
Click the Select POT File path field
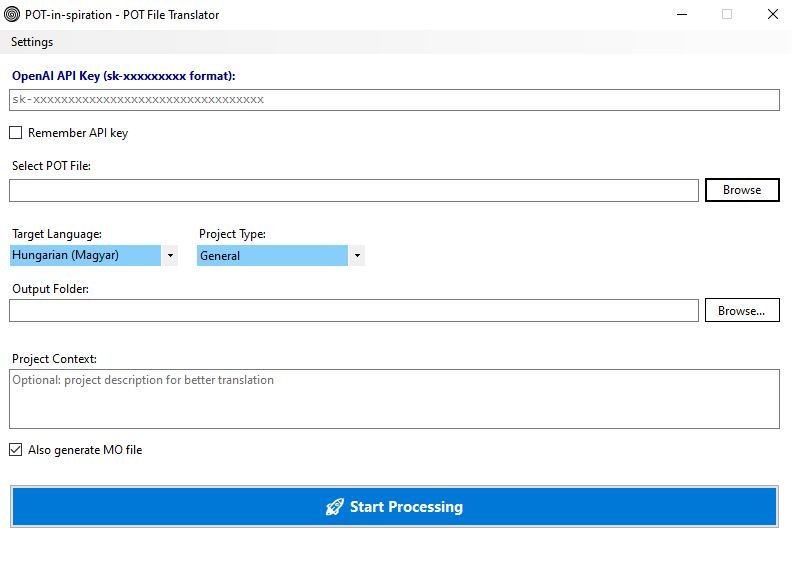click(x=353, y=190)
